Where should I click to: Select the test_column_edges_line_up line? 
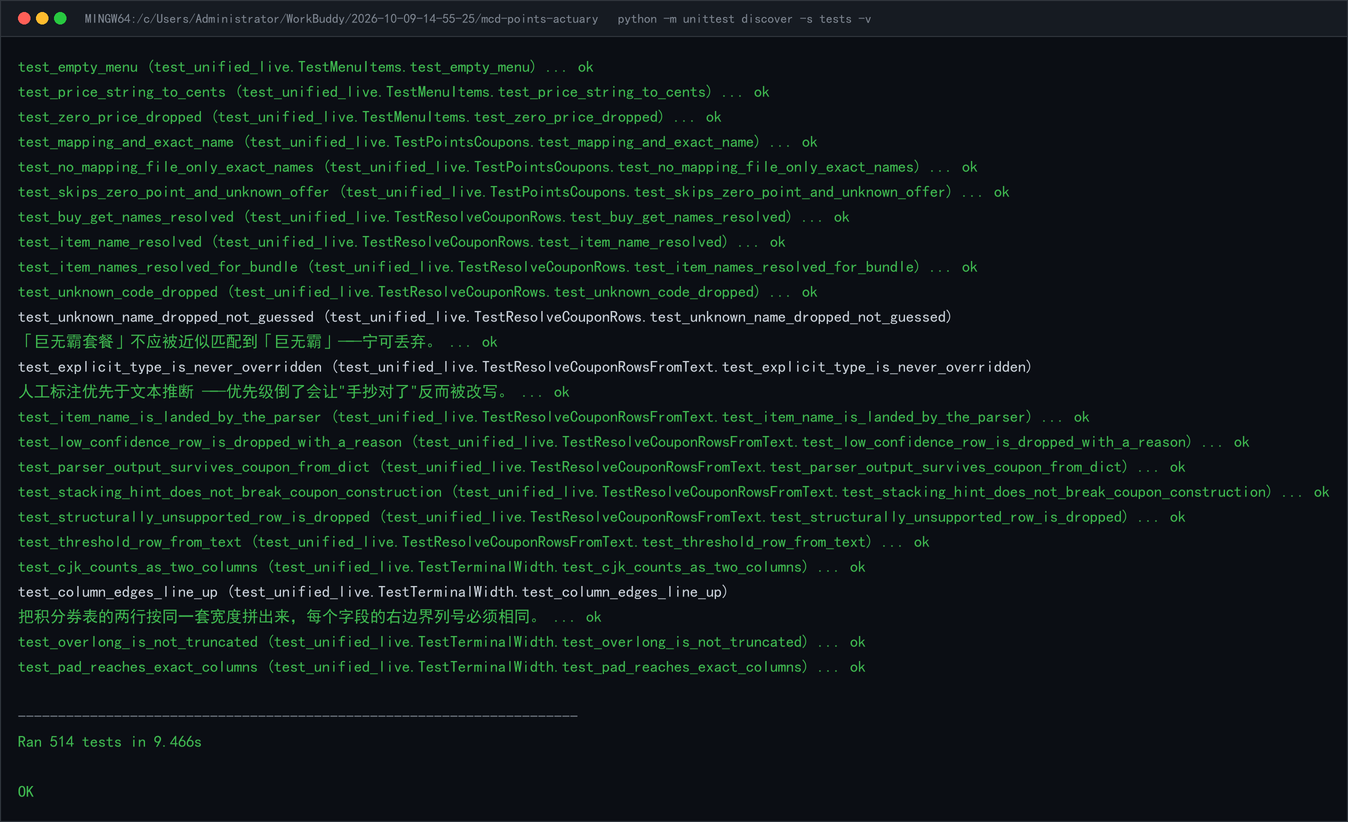click(x=373, y=592)
